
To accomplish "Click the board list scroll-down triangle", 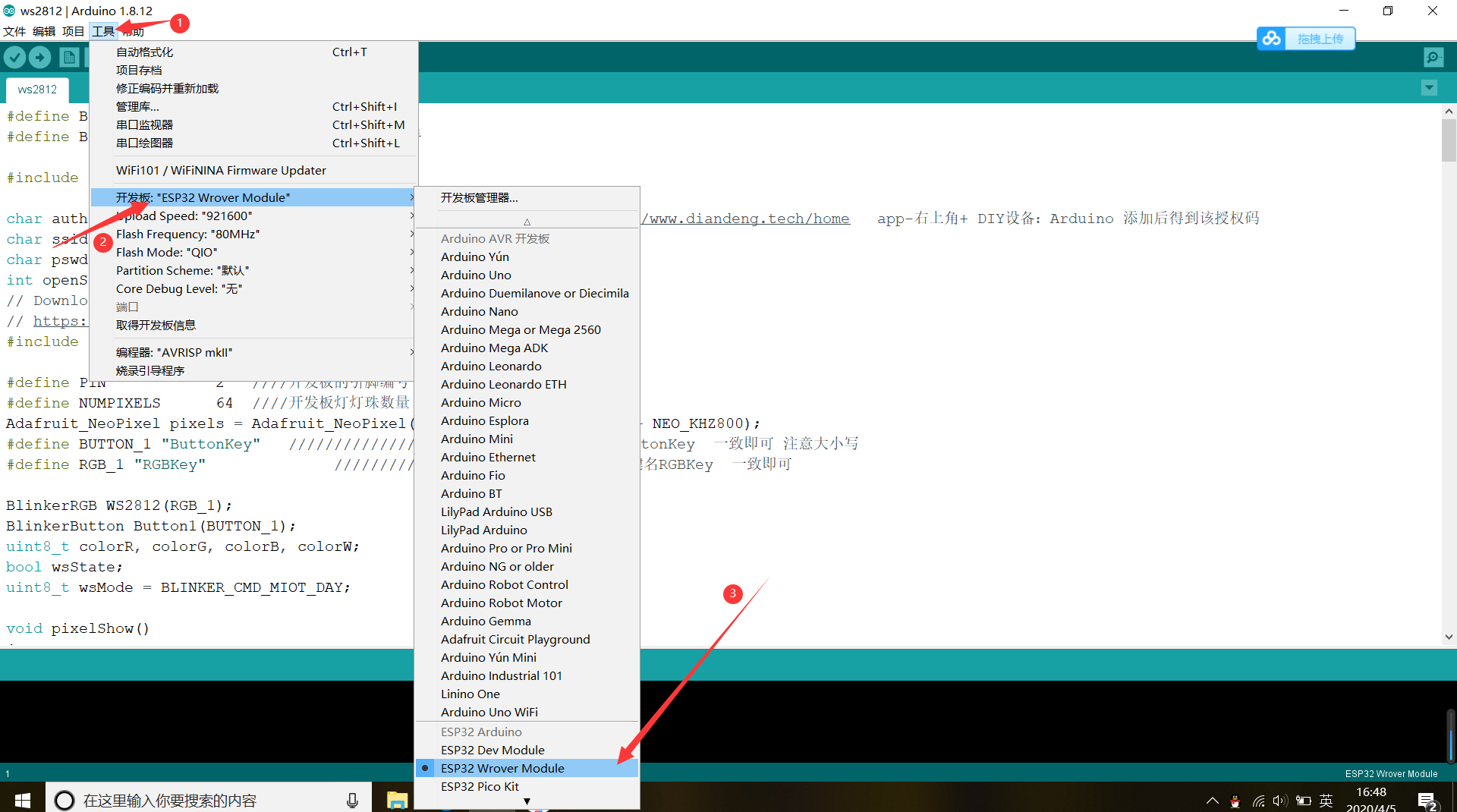I will 527,801.
